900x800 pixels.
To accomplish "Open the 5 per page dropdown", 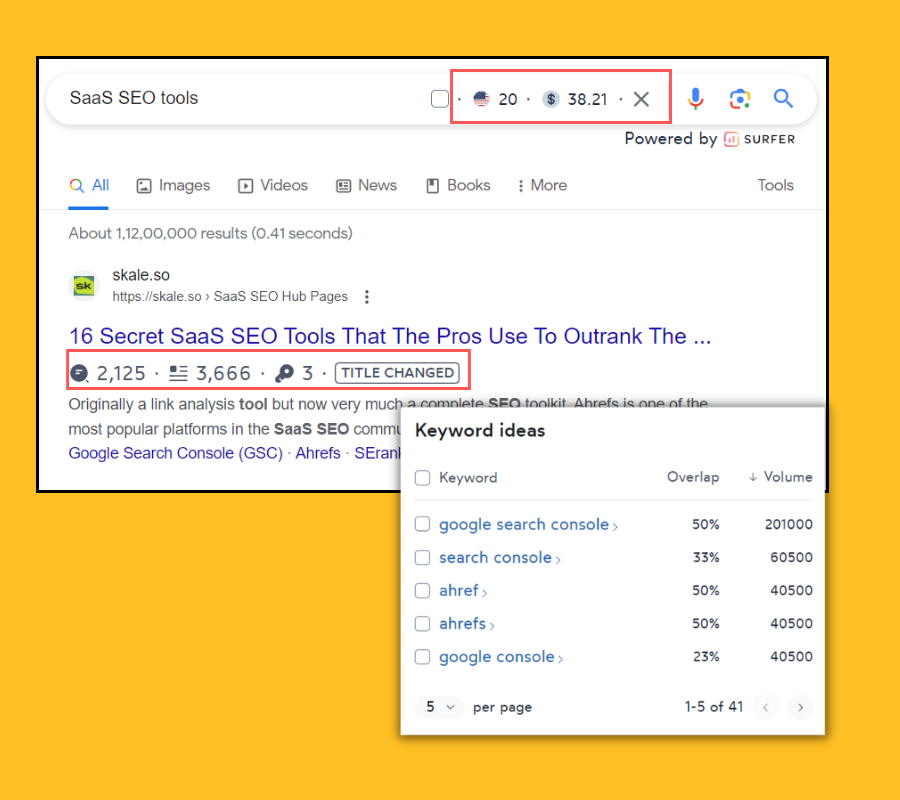I will click(x=439, y=707).
